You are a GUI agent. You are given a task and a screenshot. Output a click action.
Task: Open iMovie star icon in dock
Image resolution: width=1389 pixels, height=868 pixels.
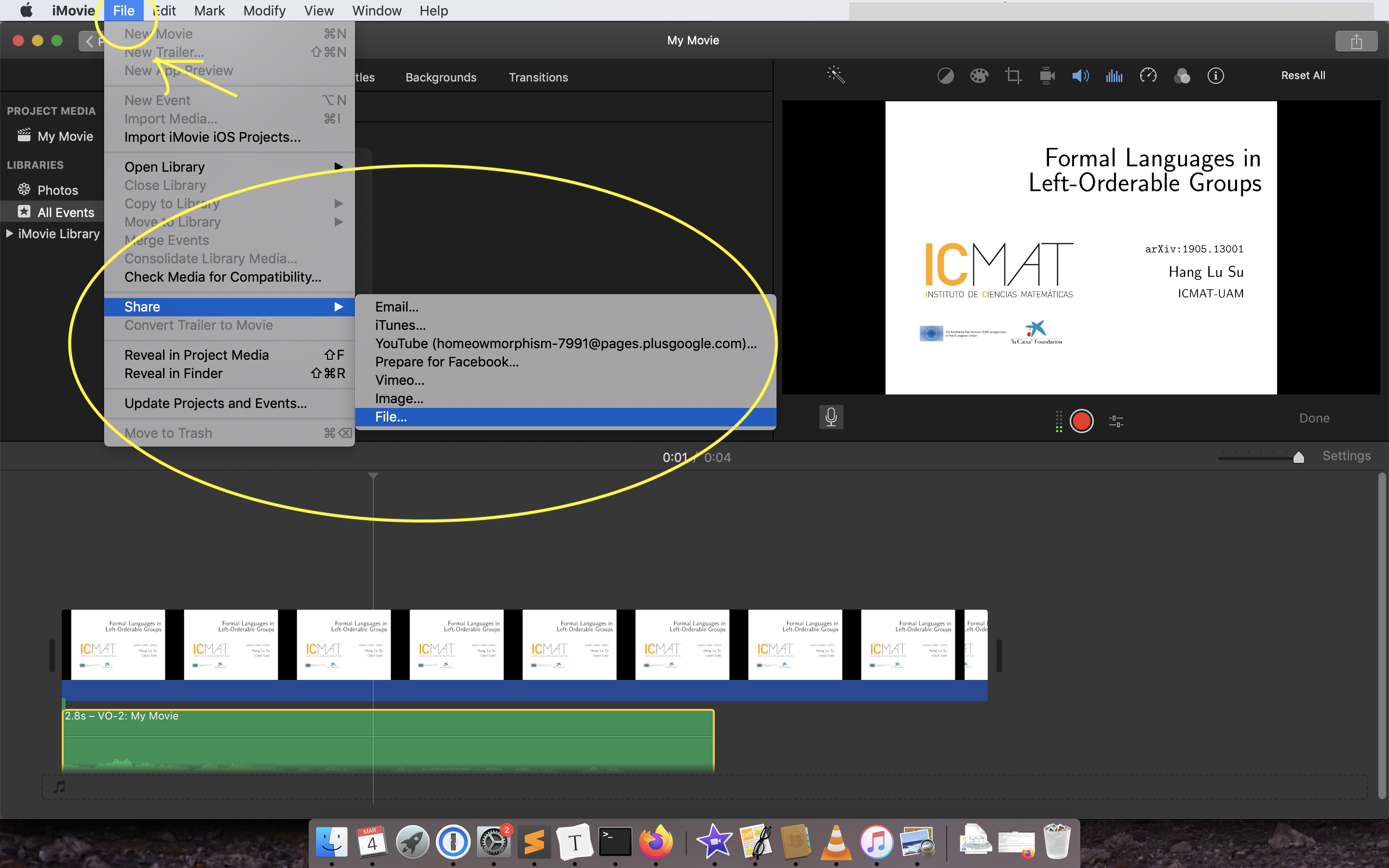click(714, 841)
